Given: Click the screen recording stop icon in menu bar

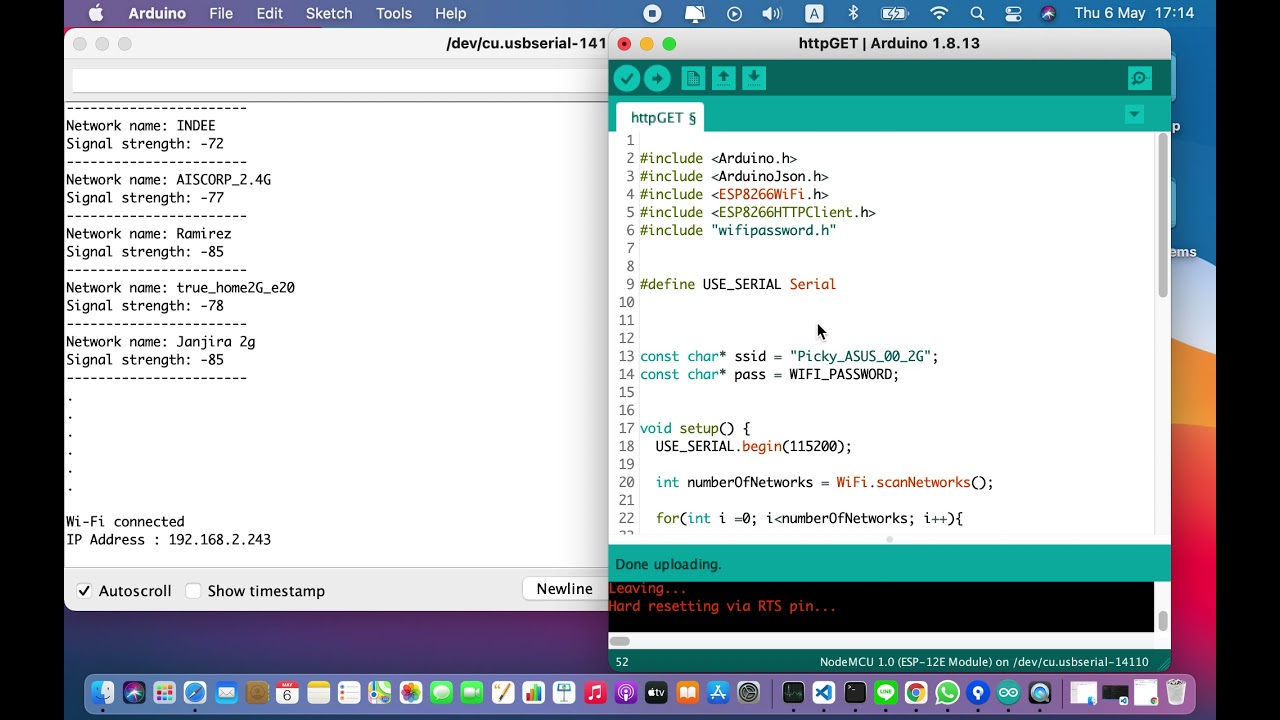Looking at the screenshot, I should (x=652, y=13).
